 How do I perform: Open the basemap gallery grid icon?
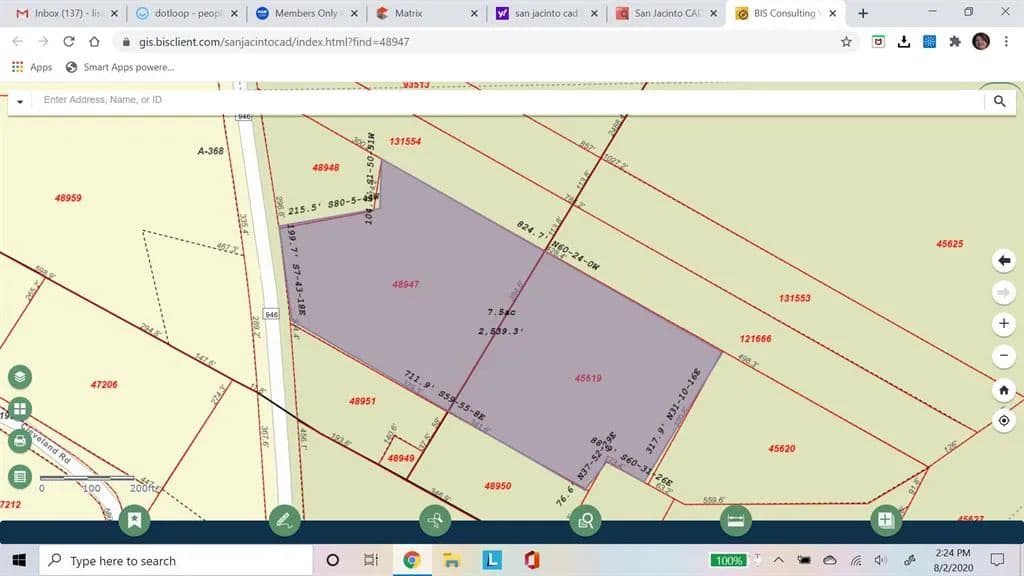click(20, 409)
